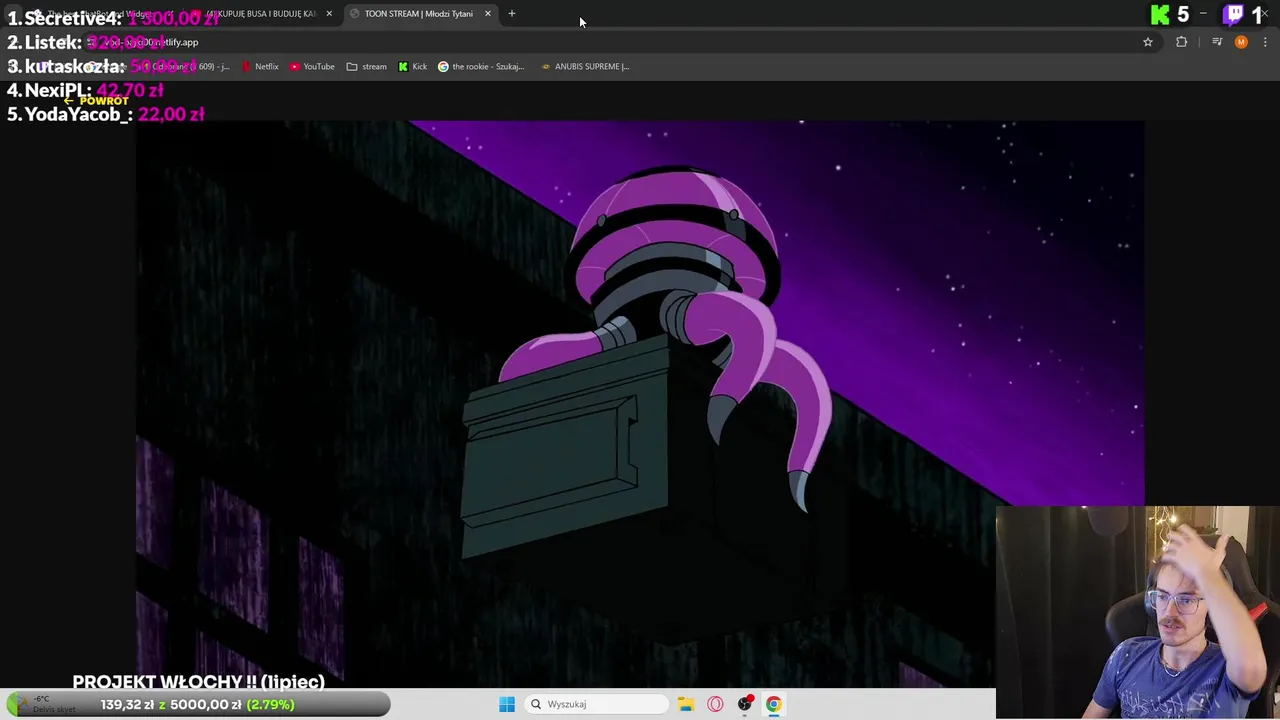Switch to the KUPUJĘ BUSA I BUDUJĘ tab
This screenshot has height=720, width=1280.
coord(260,13)
